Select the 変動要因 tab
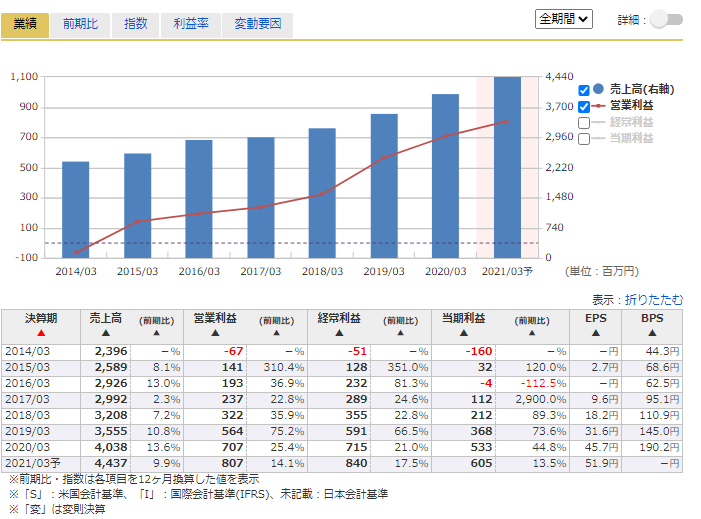Image resolution: width=701 pixels, height=519 pixels. (257, 23)
